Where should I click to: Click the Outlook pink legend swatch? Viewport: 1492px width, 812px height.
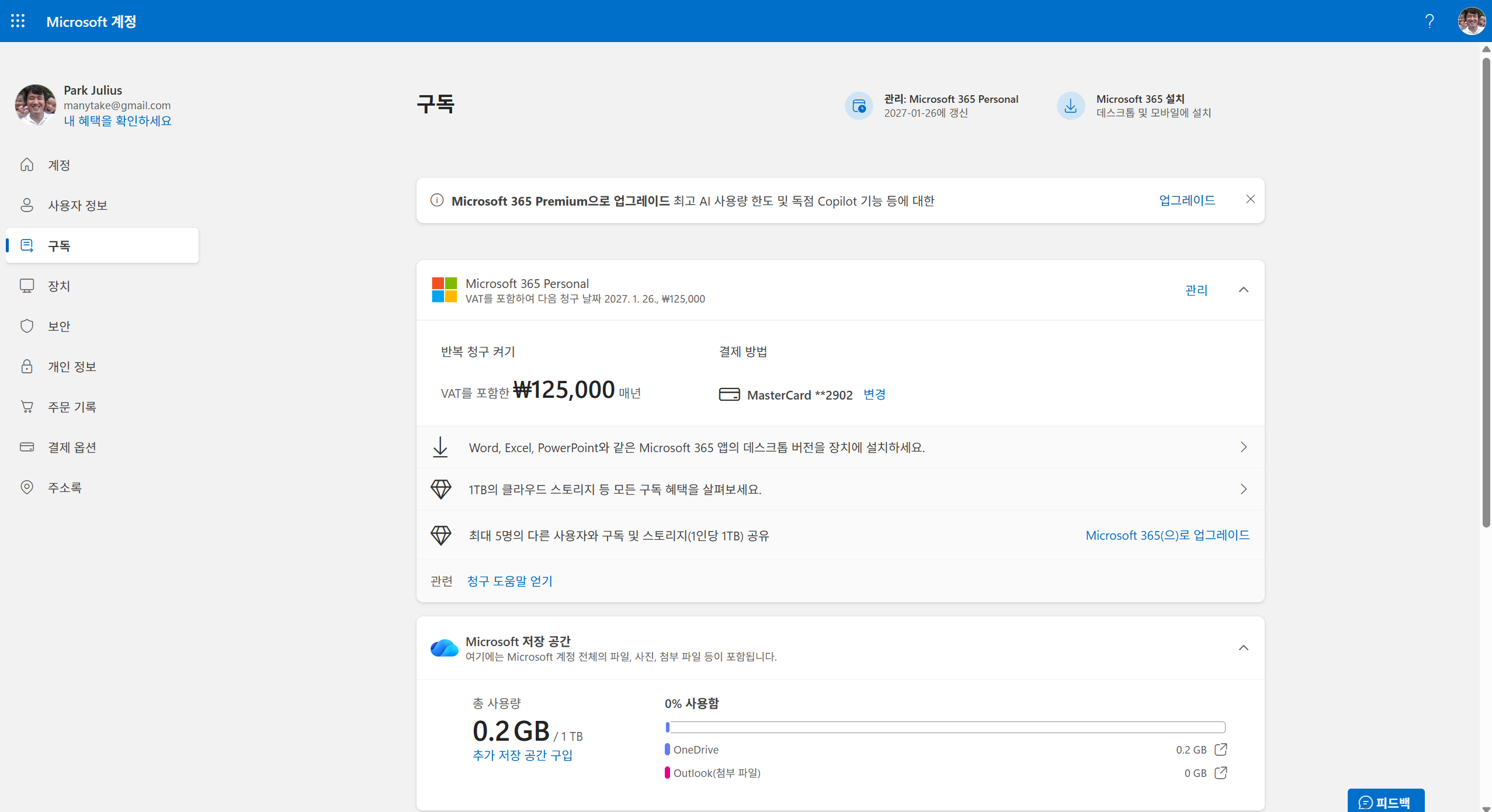(x=667, y=773)
